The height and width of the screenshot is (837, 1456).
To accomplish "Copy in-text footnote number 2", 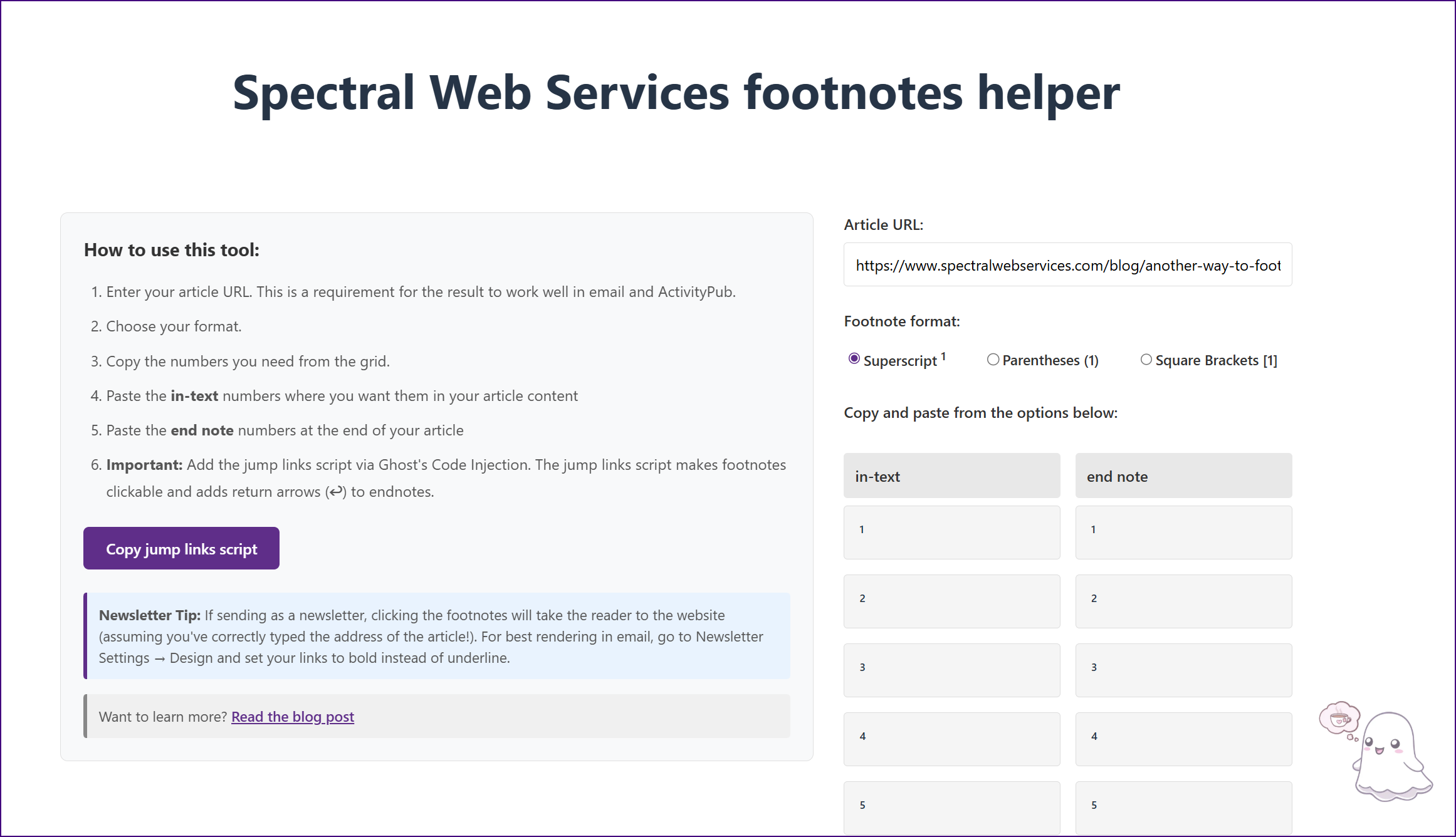I will pos(951,601).
